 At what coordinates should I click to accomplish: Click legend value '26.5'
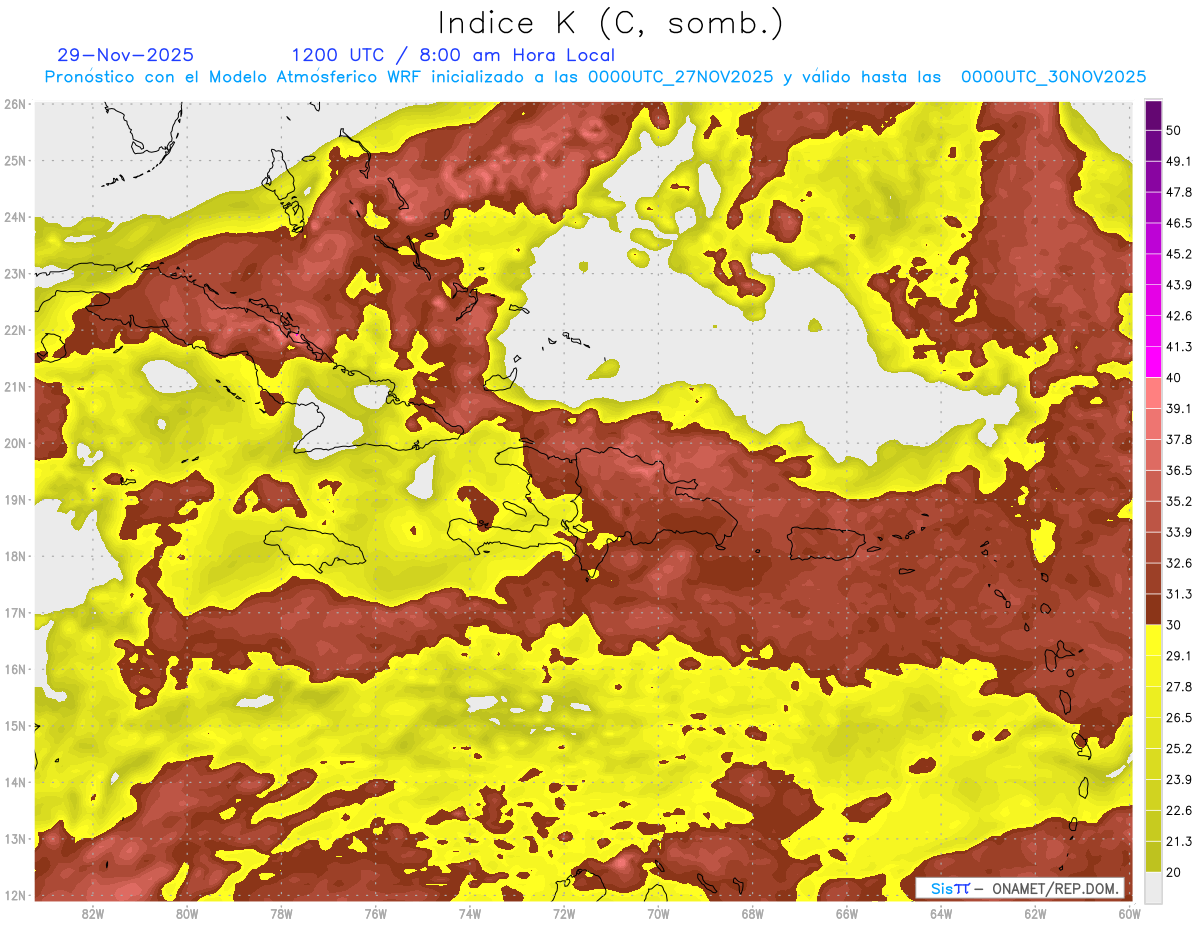click(x=1178, y=717)
